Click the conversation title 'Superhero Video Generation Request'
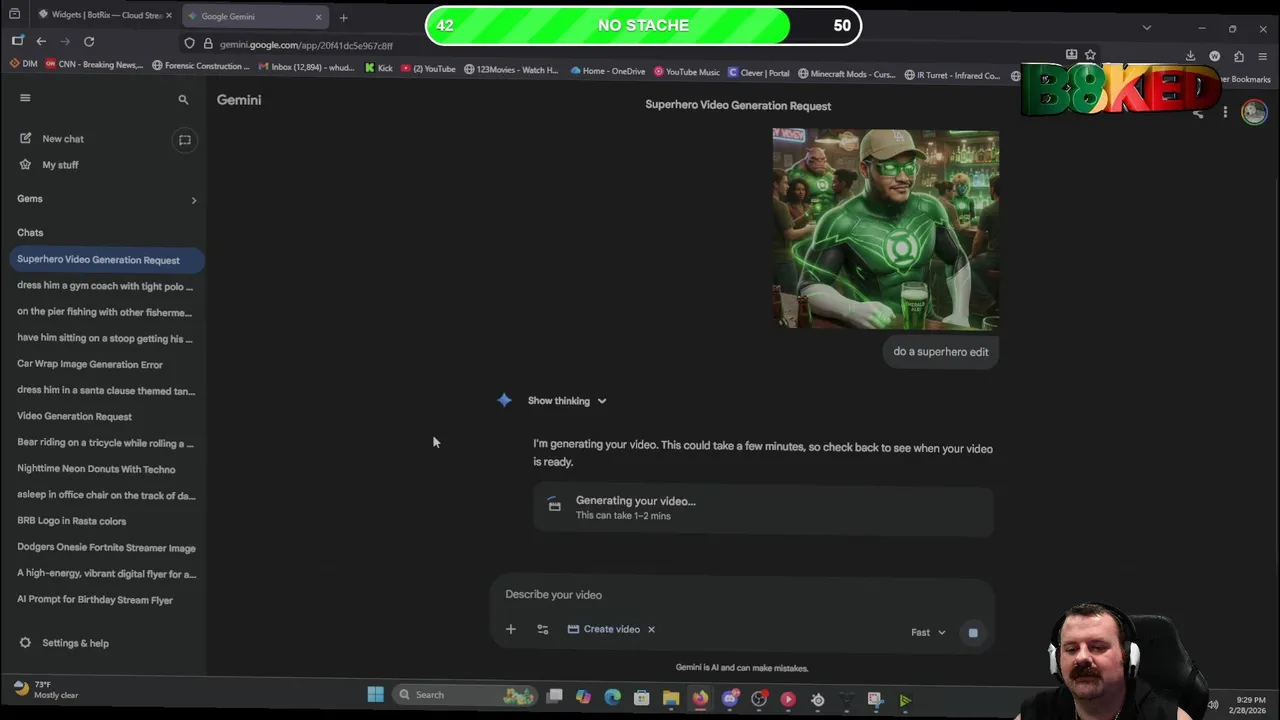The image size is (1280, 720). click(x=738, y=106)
